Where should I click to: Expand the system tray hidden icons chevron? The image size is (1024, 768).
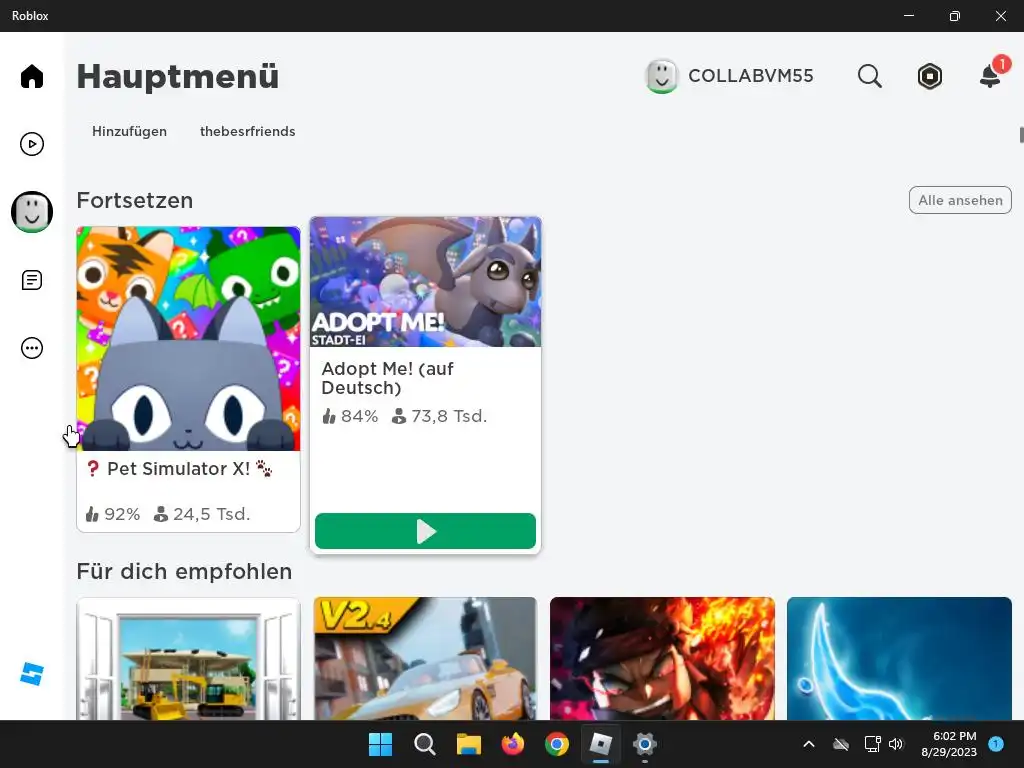(808, 744)
